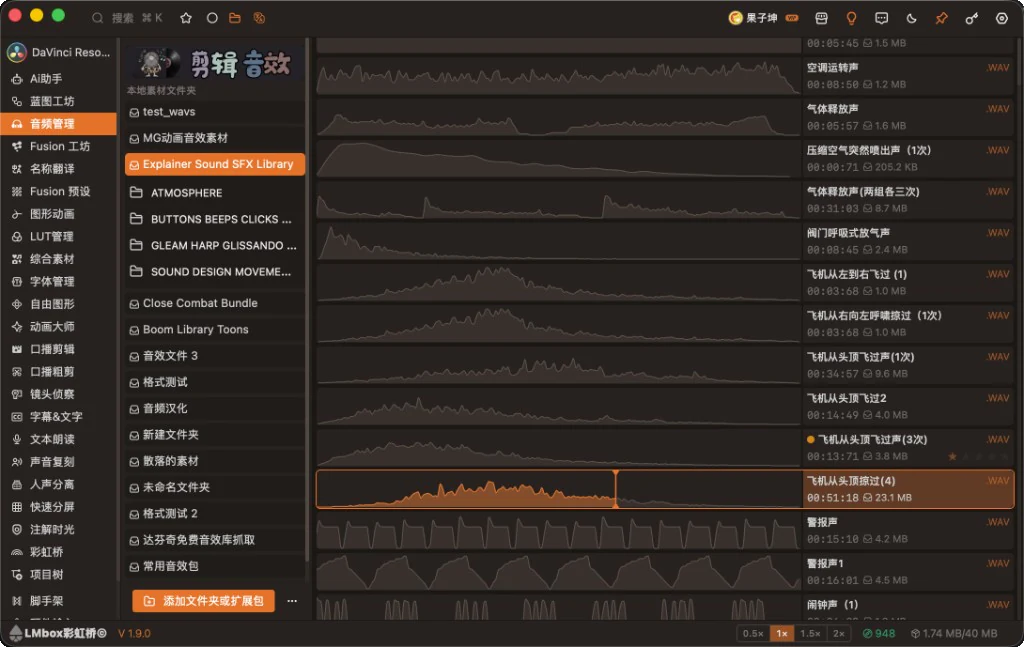Set playback speed to 2×

839,633
